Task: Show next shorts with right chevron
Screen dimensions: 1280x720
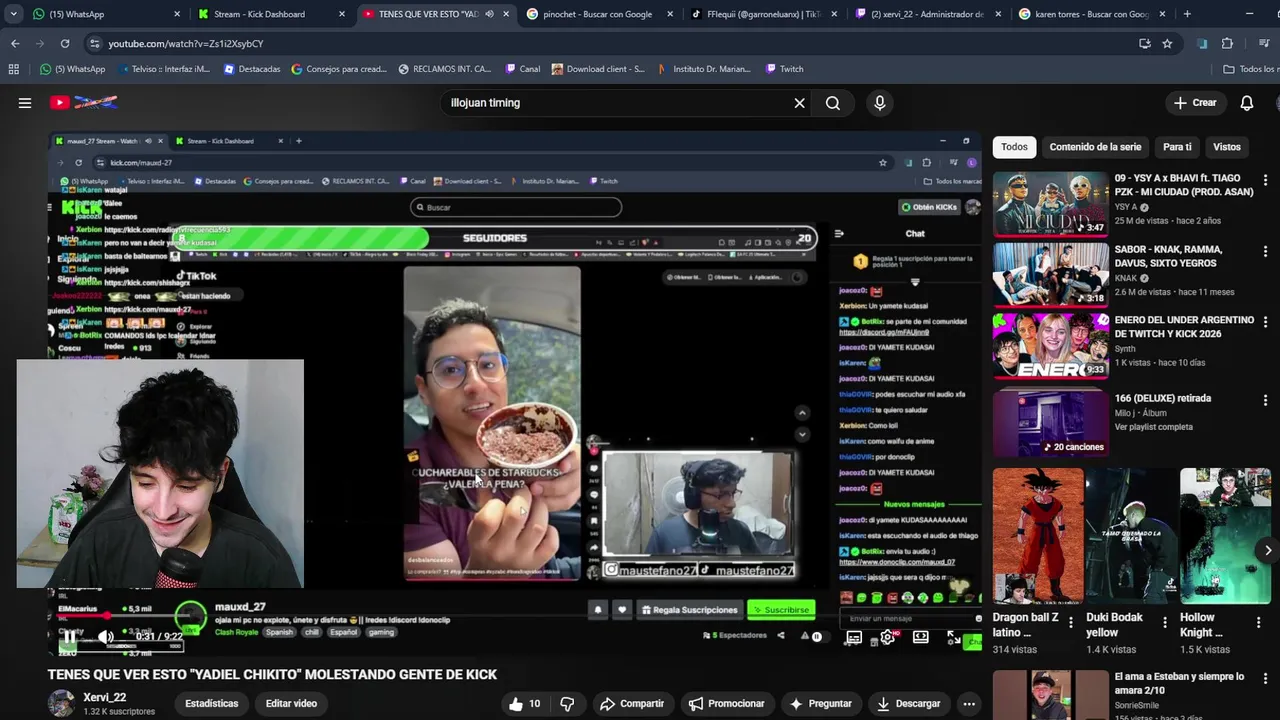Action: tap(1268, 550)
